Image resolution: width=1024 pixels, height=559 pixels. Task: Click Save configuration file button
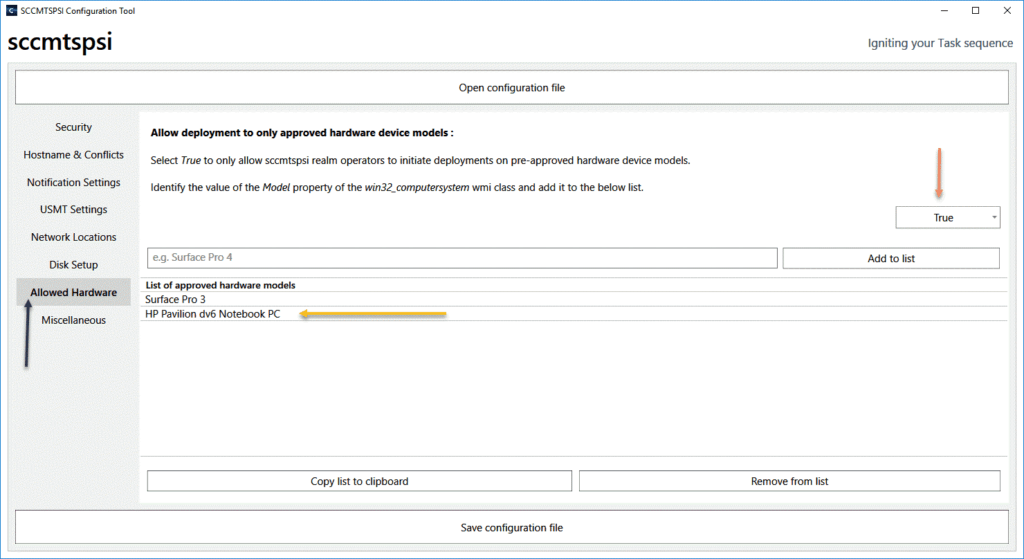click(511, 527)
